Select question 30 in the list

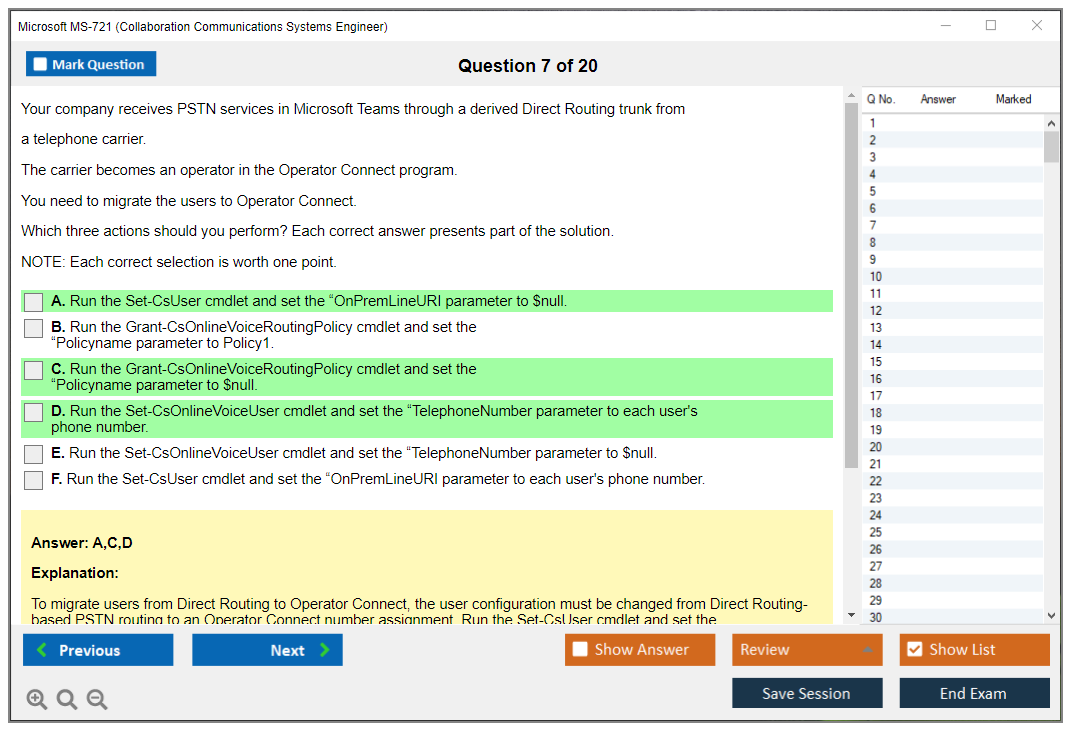point(953,617)
